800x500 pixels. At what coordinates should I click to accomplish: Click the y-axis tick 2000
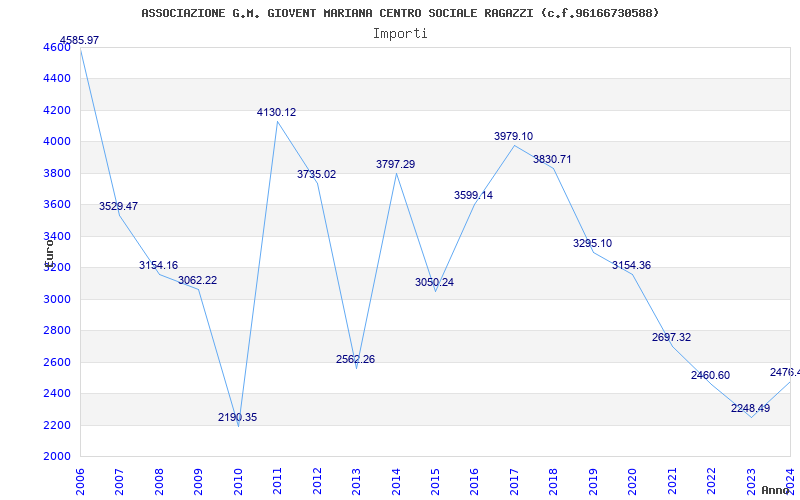pyautogui.click(x=57, y=457)
